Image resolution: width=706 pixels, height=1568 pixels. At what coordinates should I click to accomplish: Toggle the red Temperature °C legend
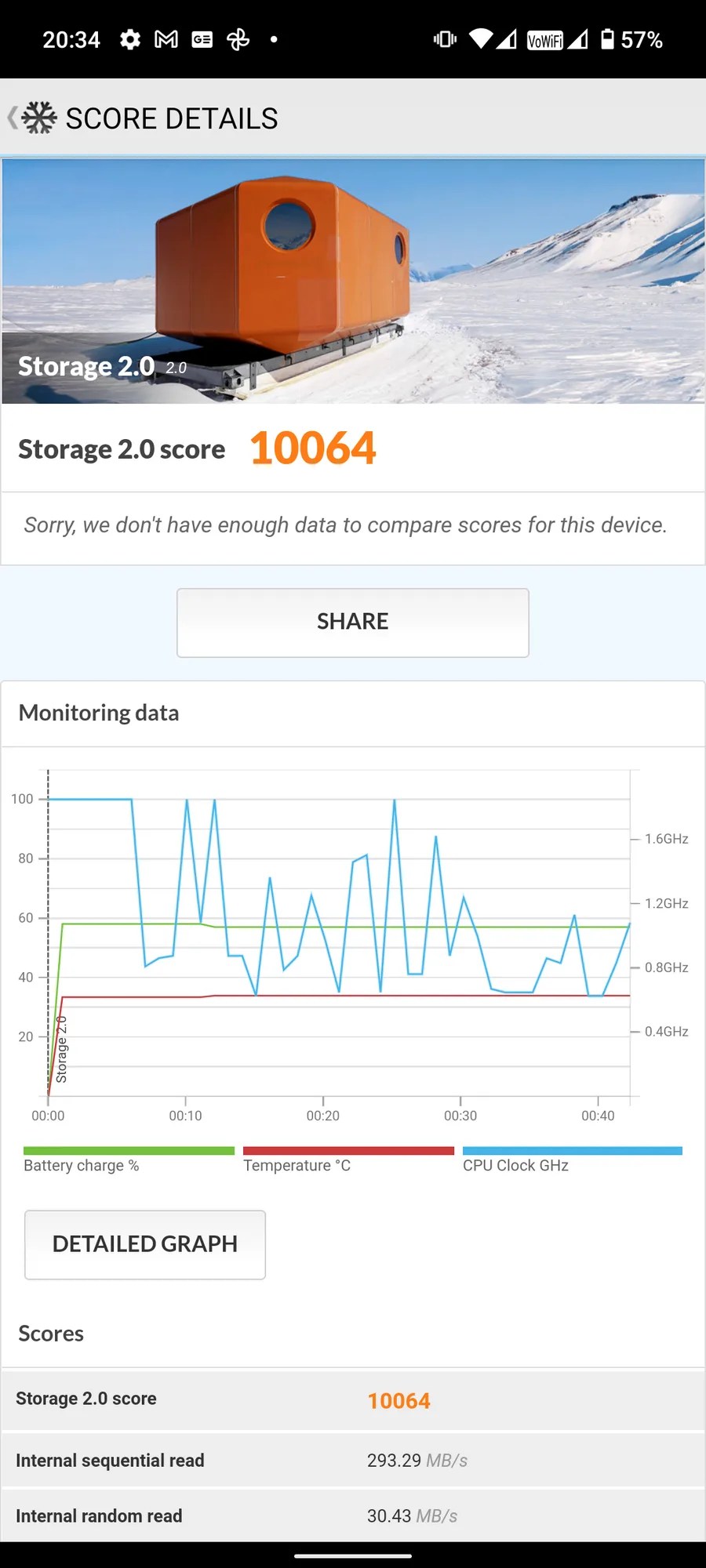(348, 1160)
